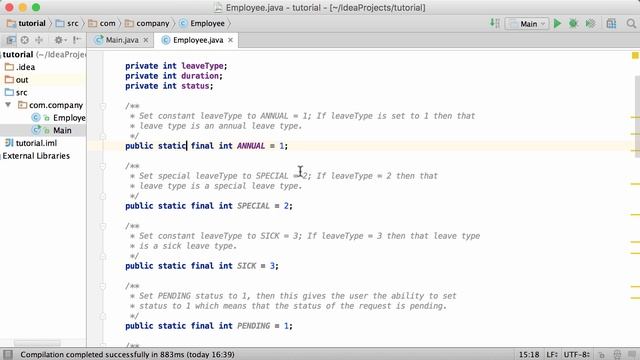Switch to the Main.java tab
This screenshot has width=640, height=360.
[122, 40]
